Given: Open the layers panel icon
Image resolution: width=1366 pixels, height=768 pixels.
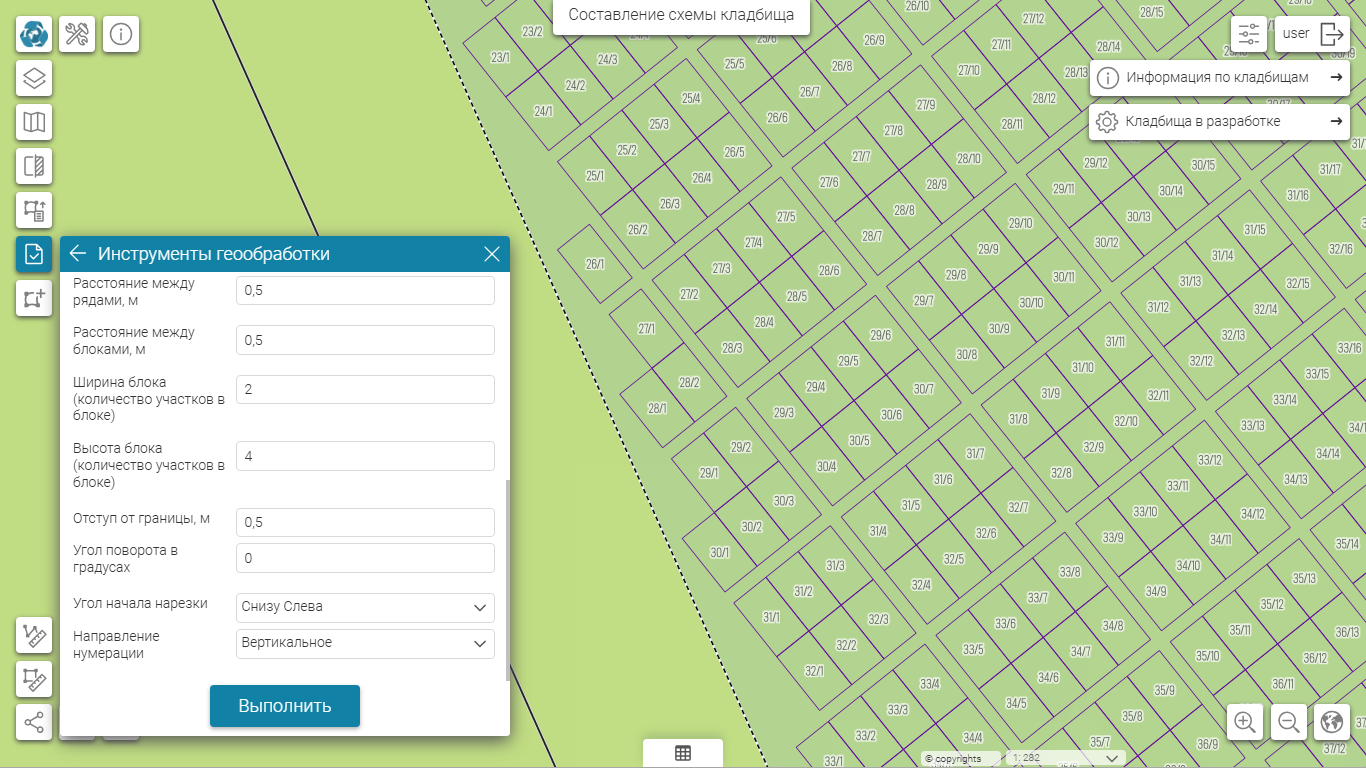Looking at the screenshot, I should coord(34,78).
